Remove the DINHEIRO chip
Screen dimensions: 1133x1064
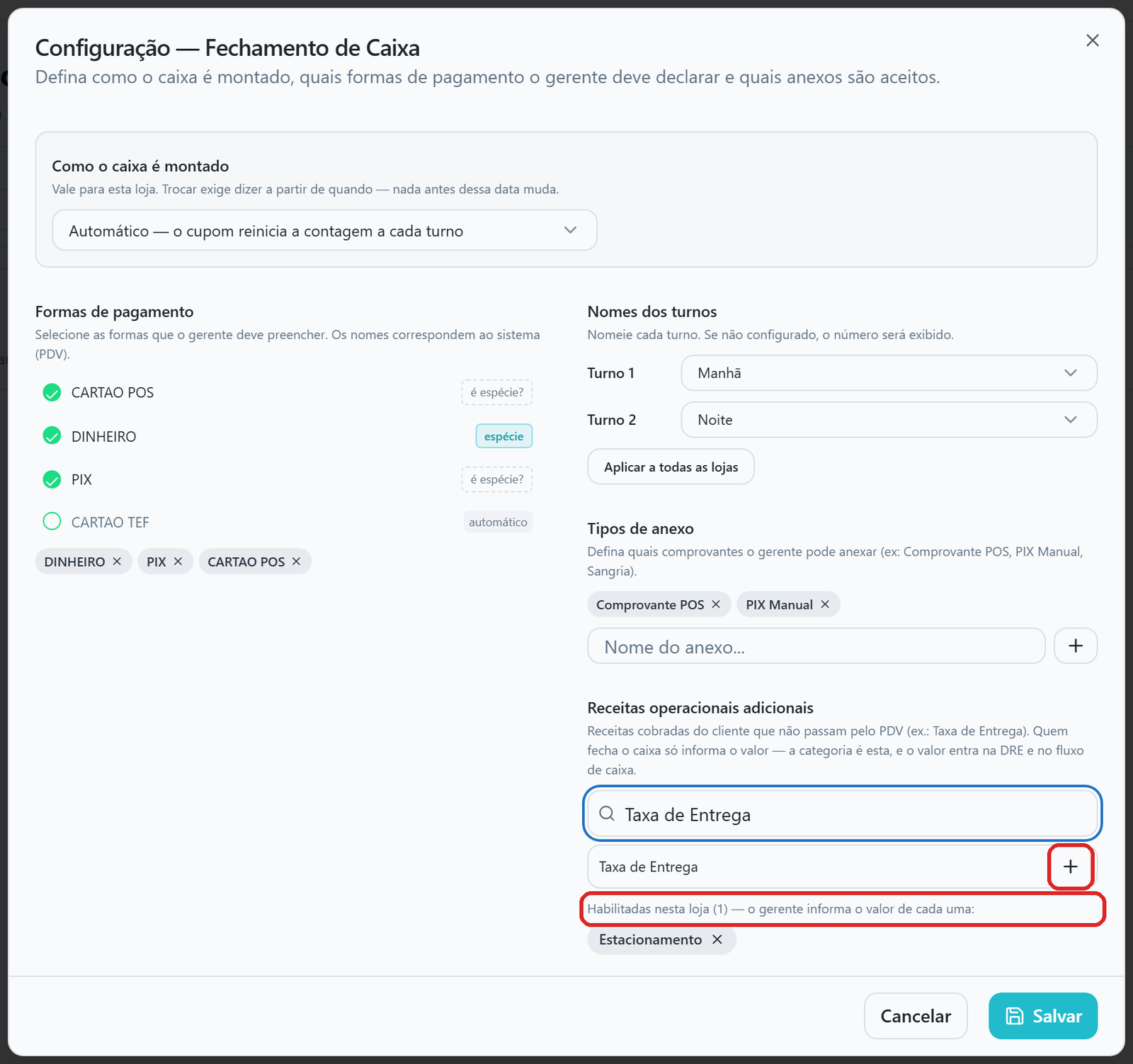pyautogui.click(x=118, y=561)
